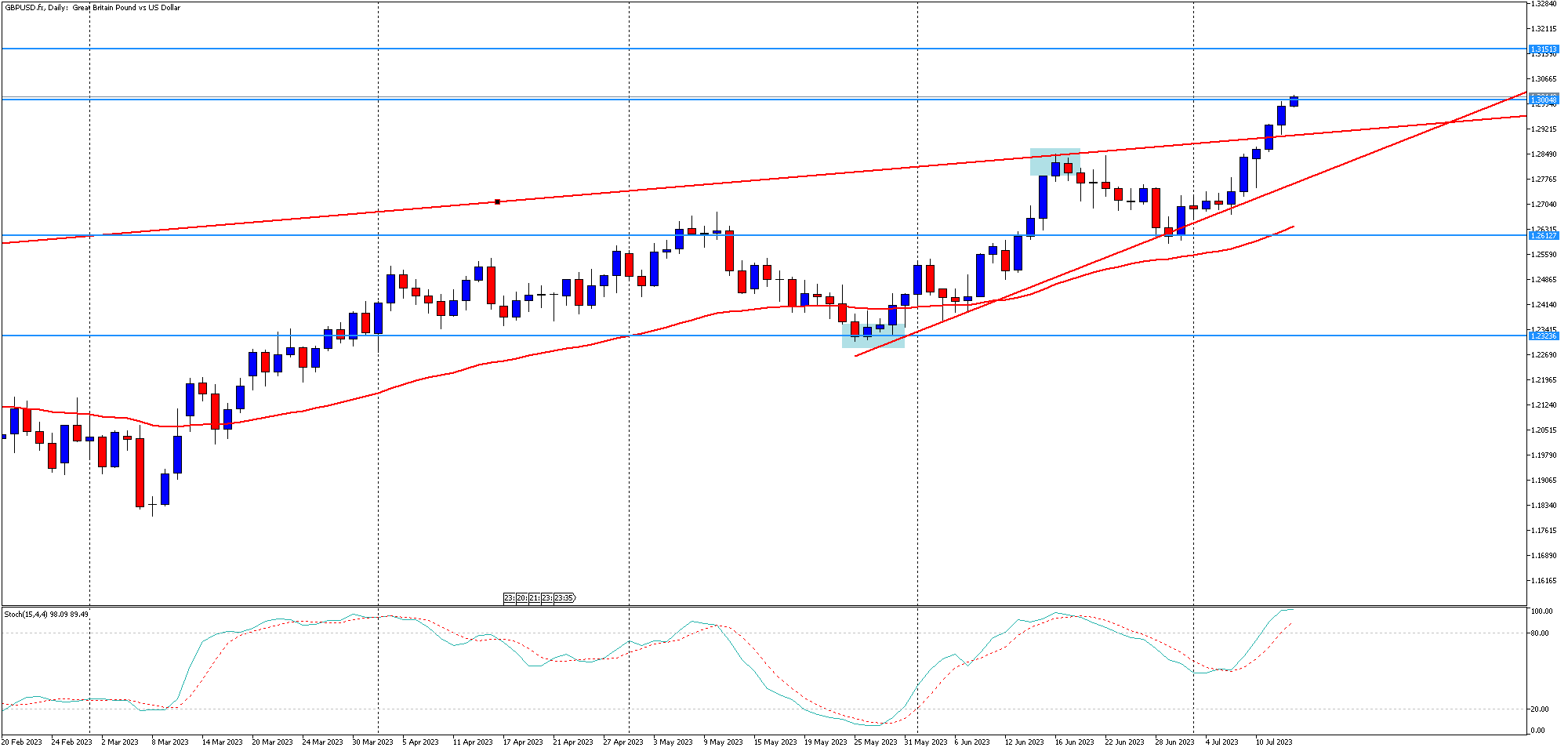Click the 21: news event marker

click(534, 598)
